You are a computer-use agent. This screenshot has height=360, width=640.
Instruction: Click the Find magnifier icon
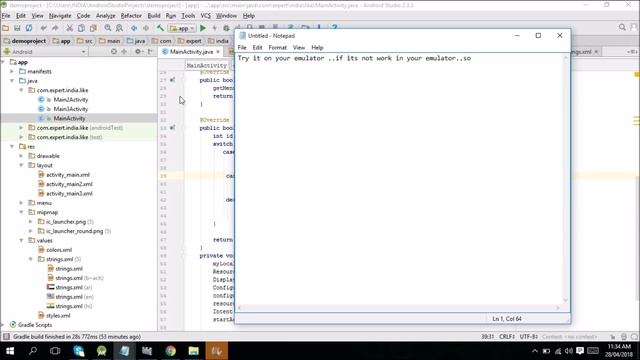[108, 28]
